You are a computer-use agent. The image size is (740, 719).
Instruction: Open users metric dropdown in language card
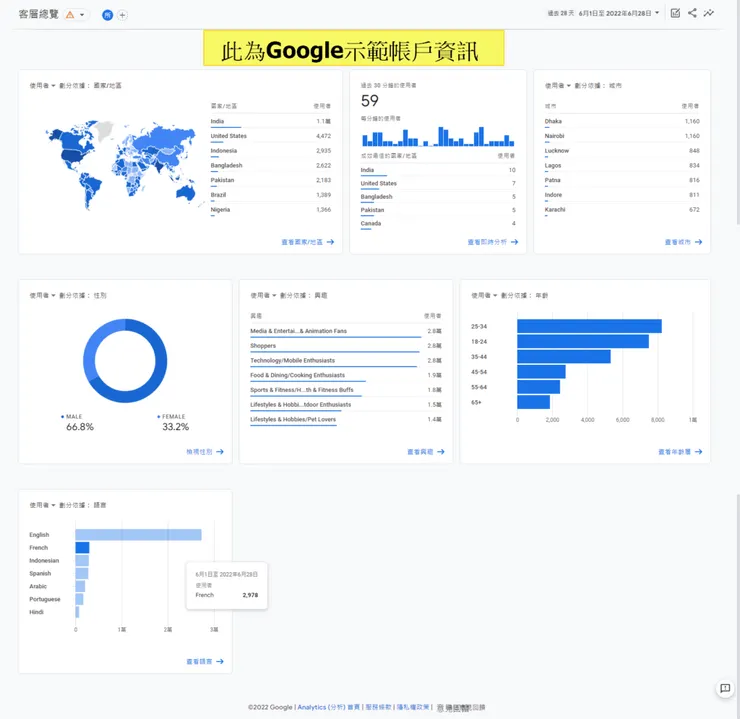click(x=42, y=505)
